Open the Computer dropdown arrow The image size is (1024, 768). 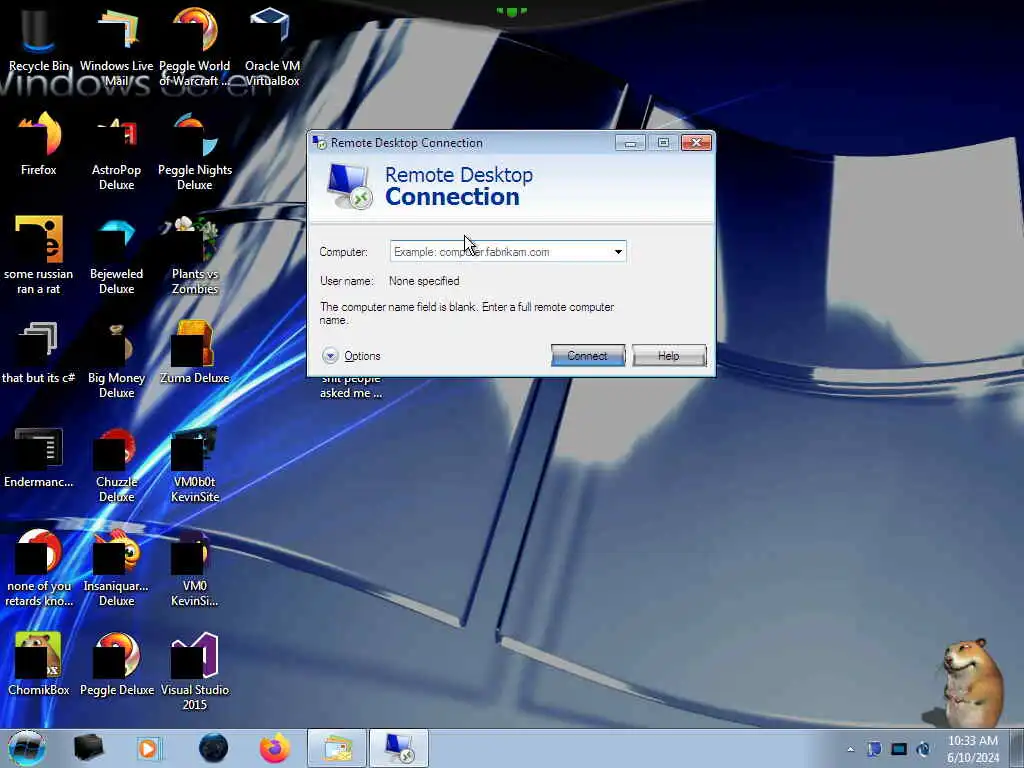618,251
